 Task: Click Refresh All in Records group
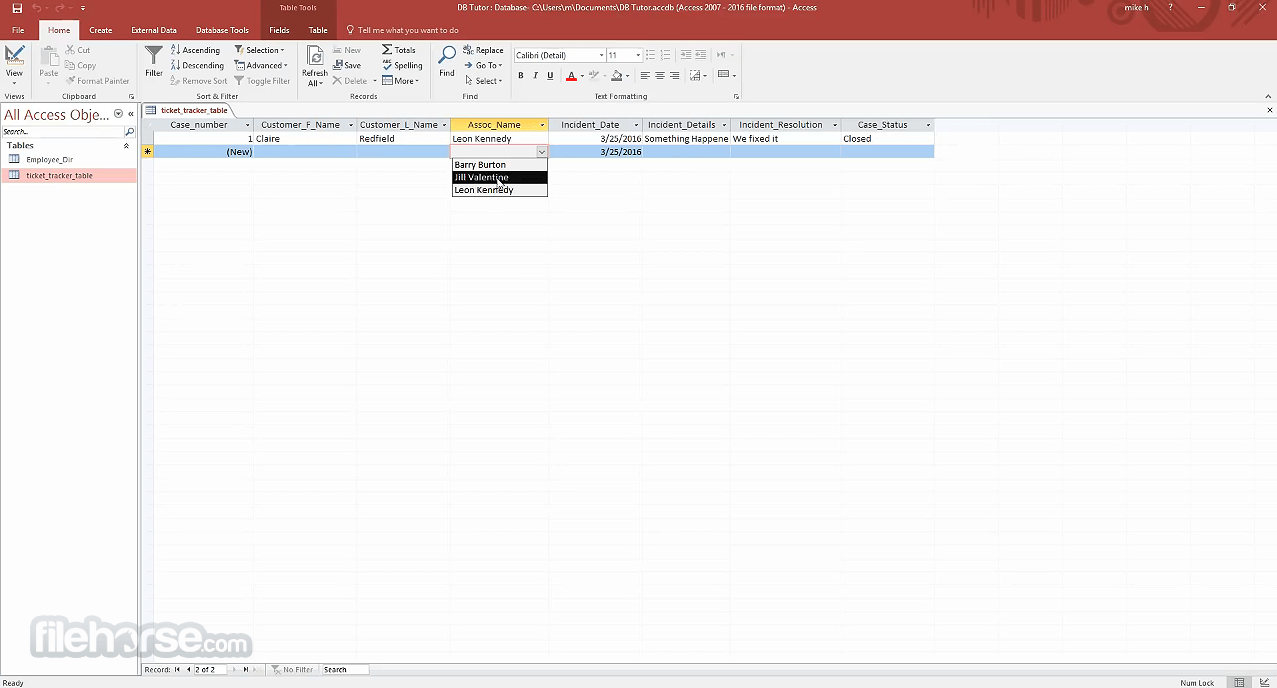(x=315, y=65)
